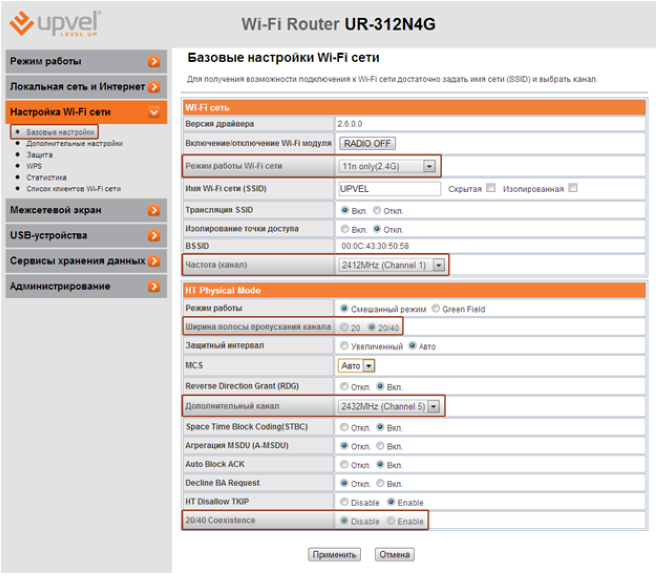Open Локальная сеть и Интернет section
Image resolution: width=659 pixels, height=576 pixels.
(x=86, y=87)
